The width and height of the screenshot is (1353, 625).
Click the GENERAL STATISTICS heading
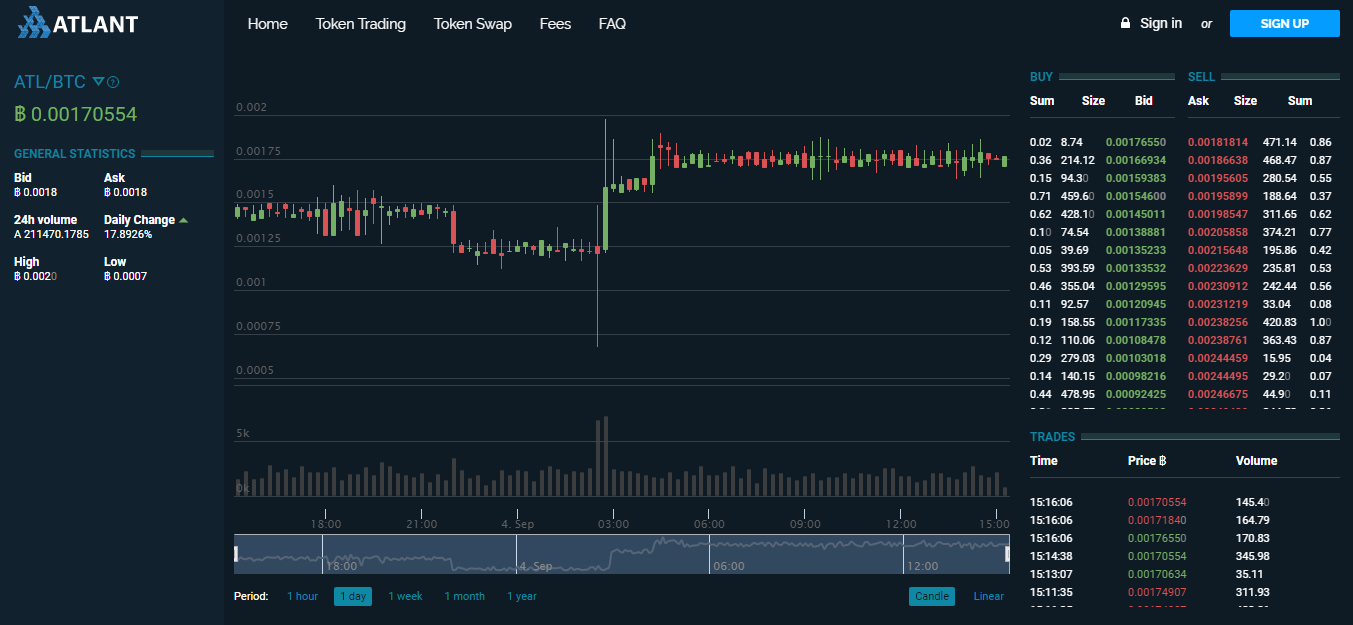(74, 154)
